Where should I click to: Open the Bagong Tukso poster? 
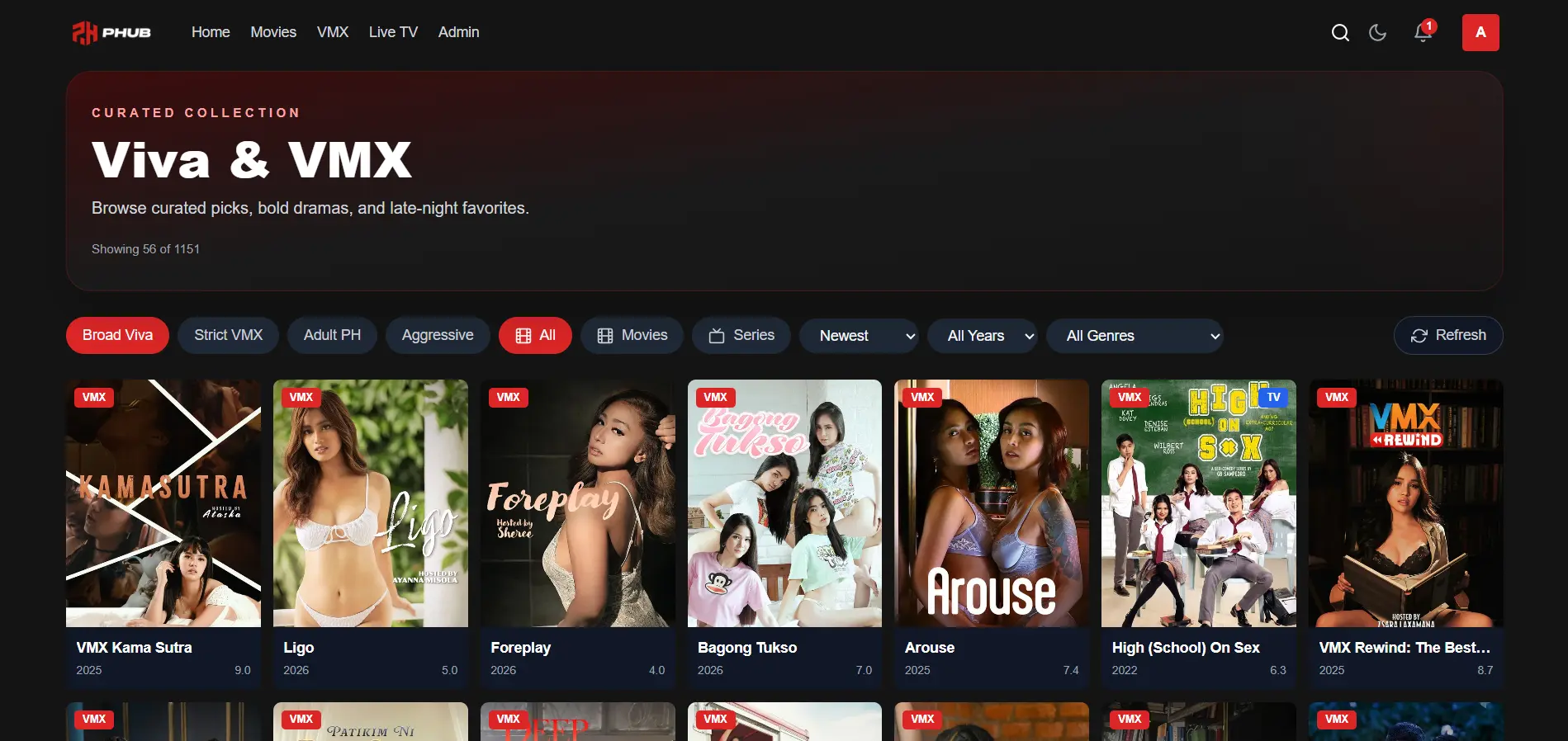(785, 503)
